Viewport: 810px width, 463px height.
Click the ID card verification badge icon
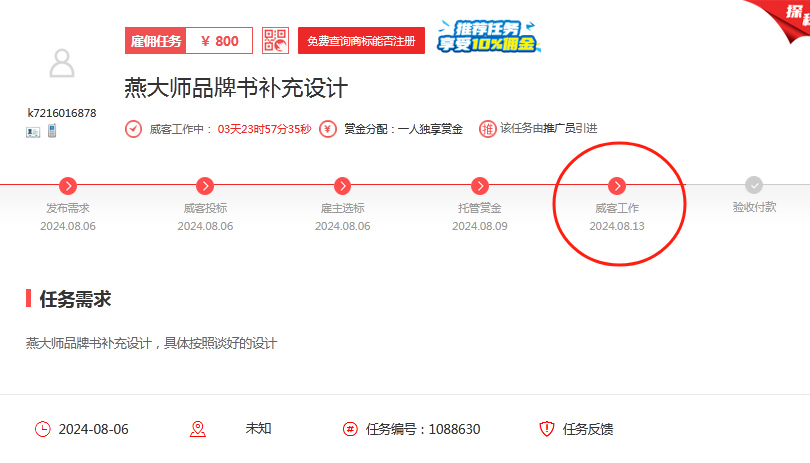click(x=33, y=132)
